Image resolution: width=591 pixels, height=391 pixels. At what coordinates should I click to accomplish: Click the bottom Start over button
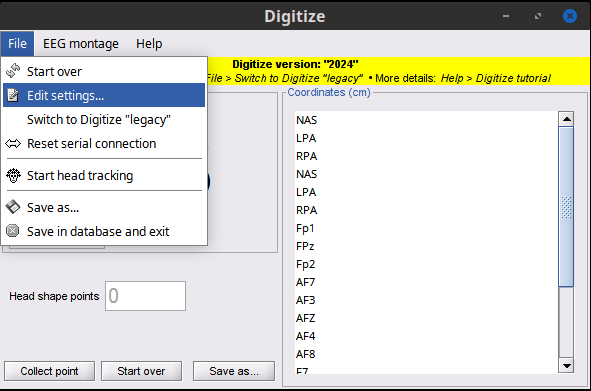click(x=141, y=371)
